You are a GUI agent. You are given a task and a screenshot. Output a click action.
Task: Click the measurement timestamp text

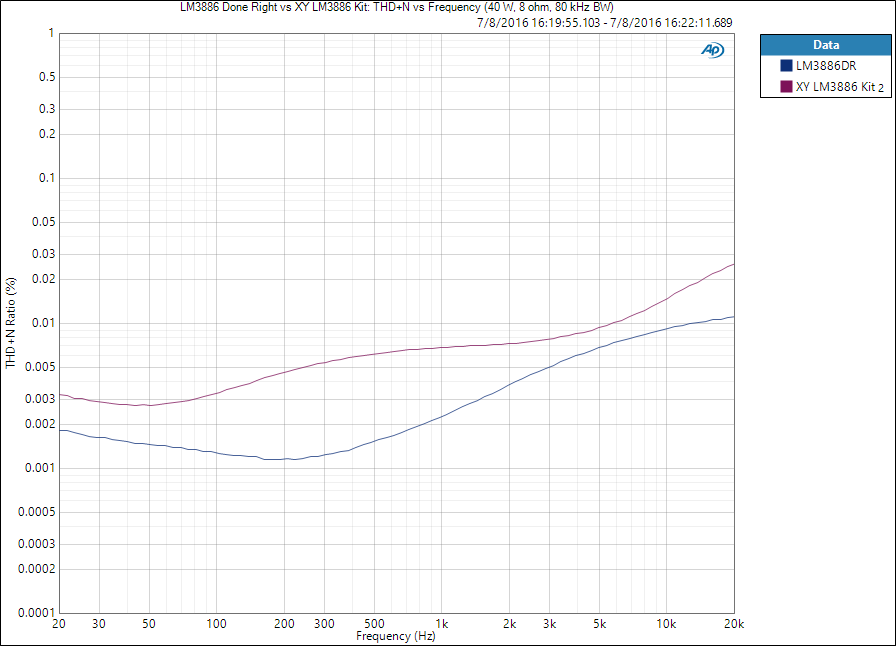tap(605, 23)
